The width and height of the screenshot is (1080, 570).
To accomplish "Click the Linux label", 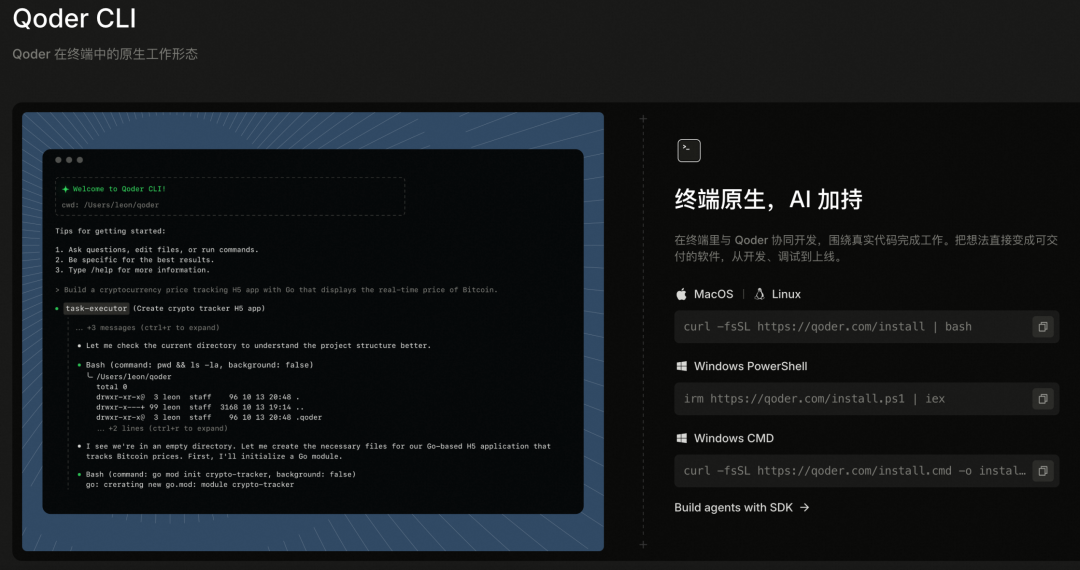I will (786, 294).
